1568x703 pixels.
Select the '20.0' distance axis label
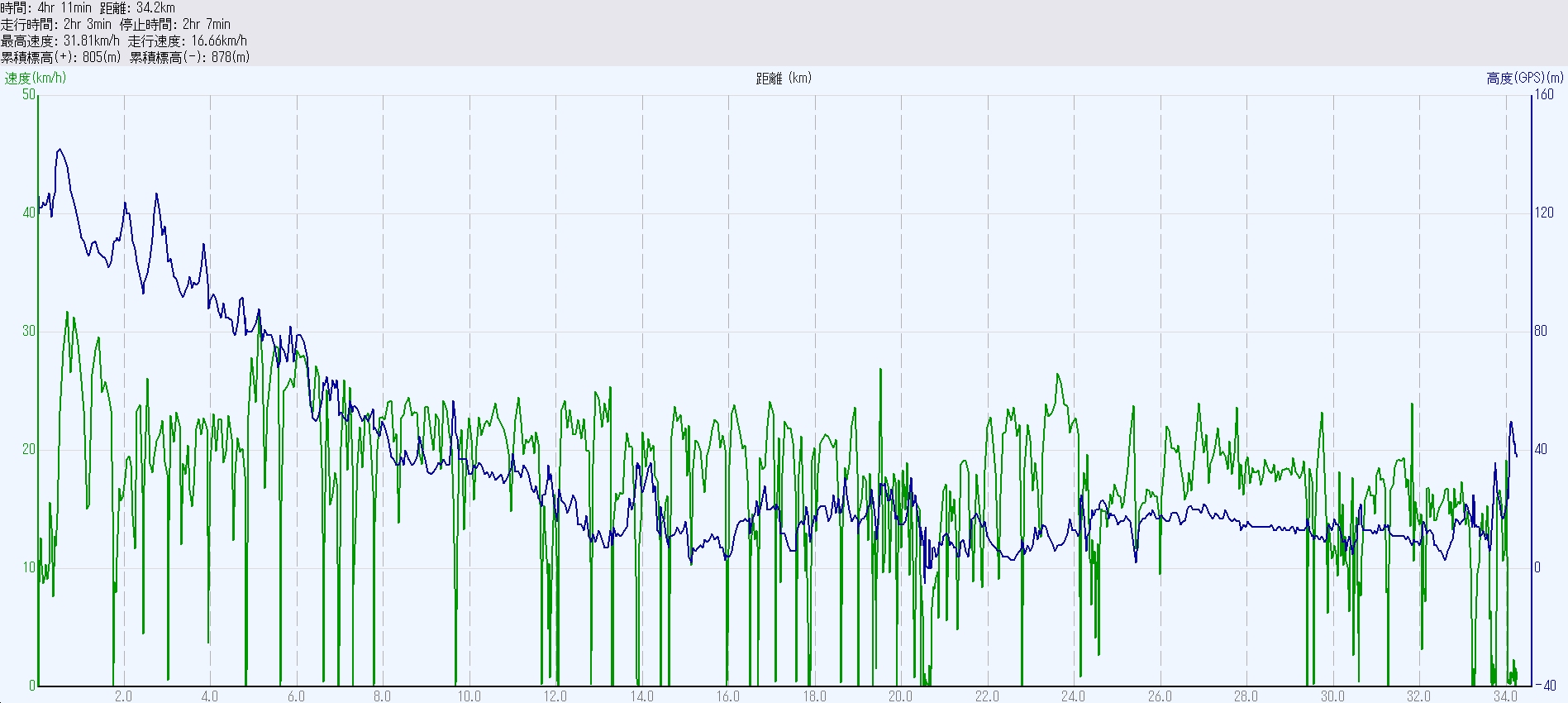pos(901,696)
